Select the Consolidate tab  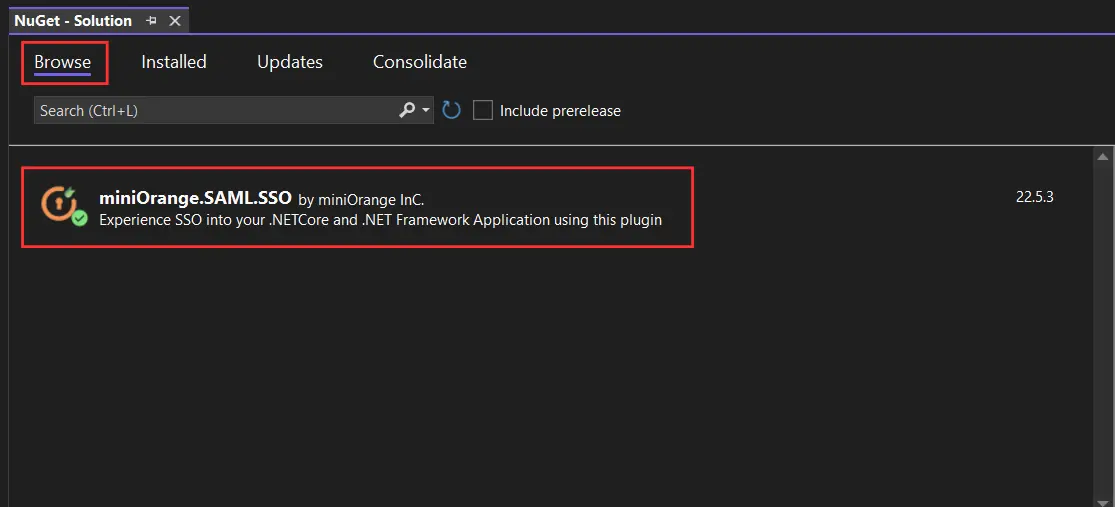[x=420, y=62]
